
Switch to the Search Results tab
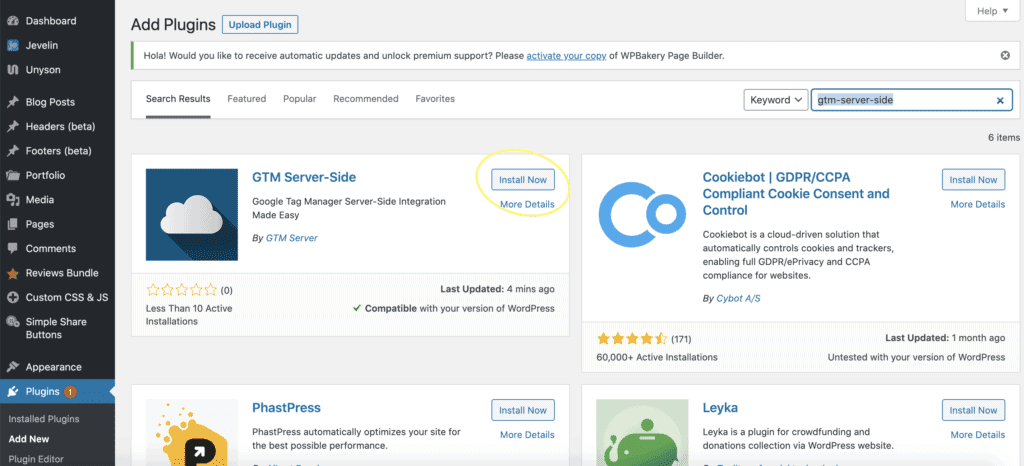178,99
